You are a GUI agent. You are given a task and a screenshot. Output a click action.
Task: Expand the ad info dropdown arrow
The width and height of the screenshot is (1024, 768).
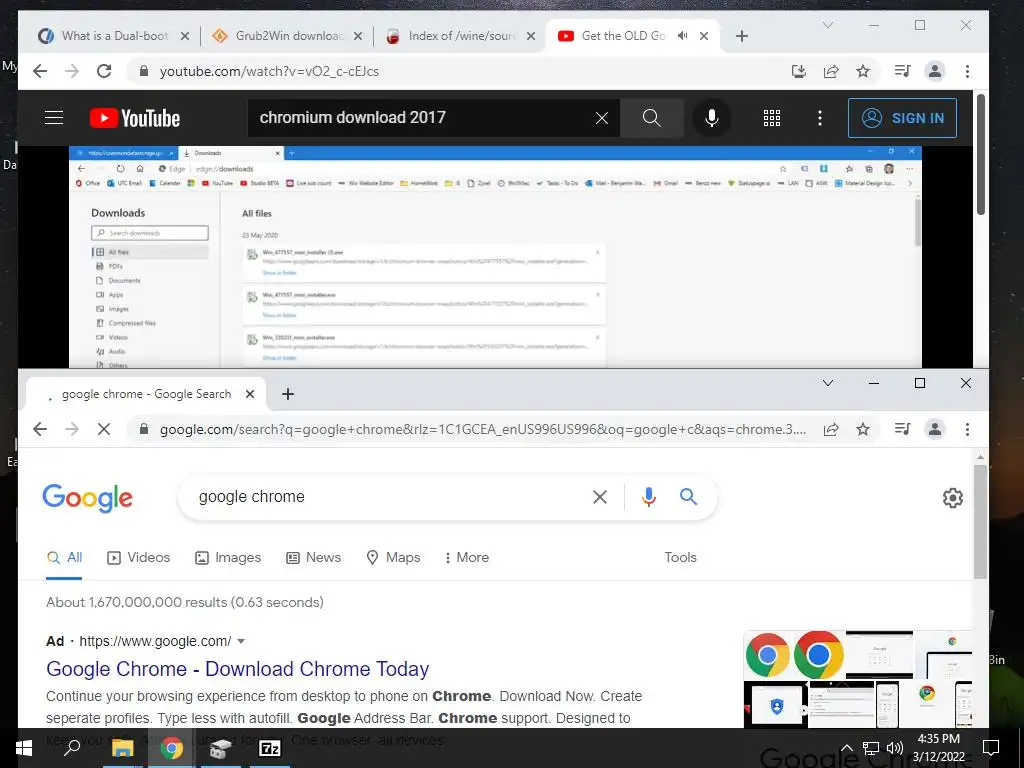tap(241, 641)
